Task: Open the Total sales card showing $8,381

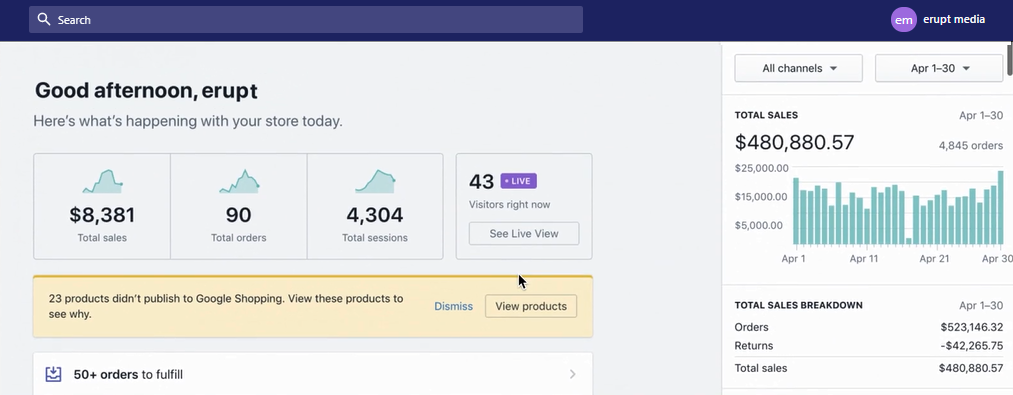Action: click(x=102, y=206)
